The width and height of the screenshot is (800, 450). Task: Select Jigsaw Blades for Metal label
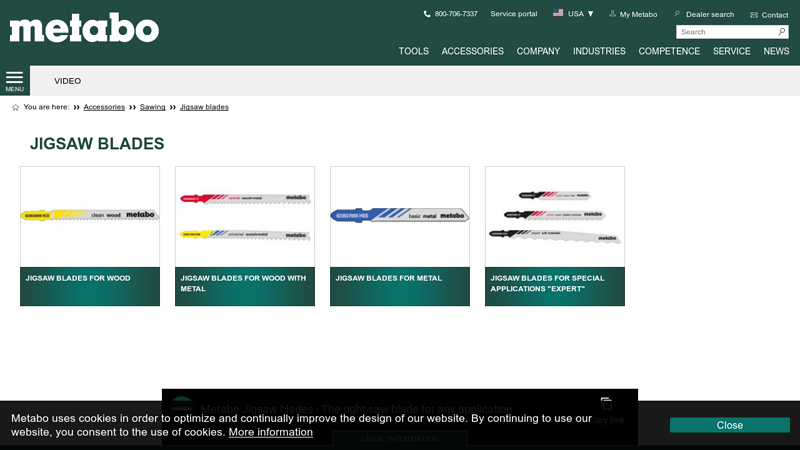pos(389,278)
